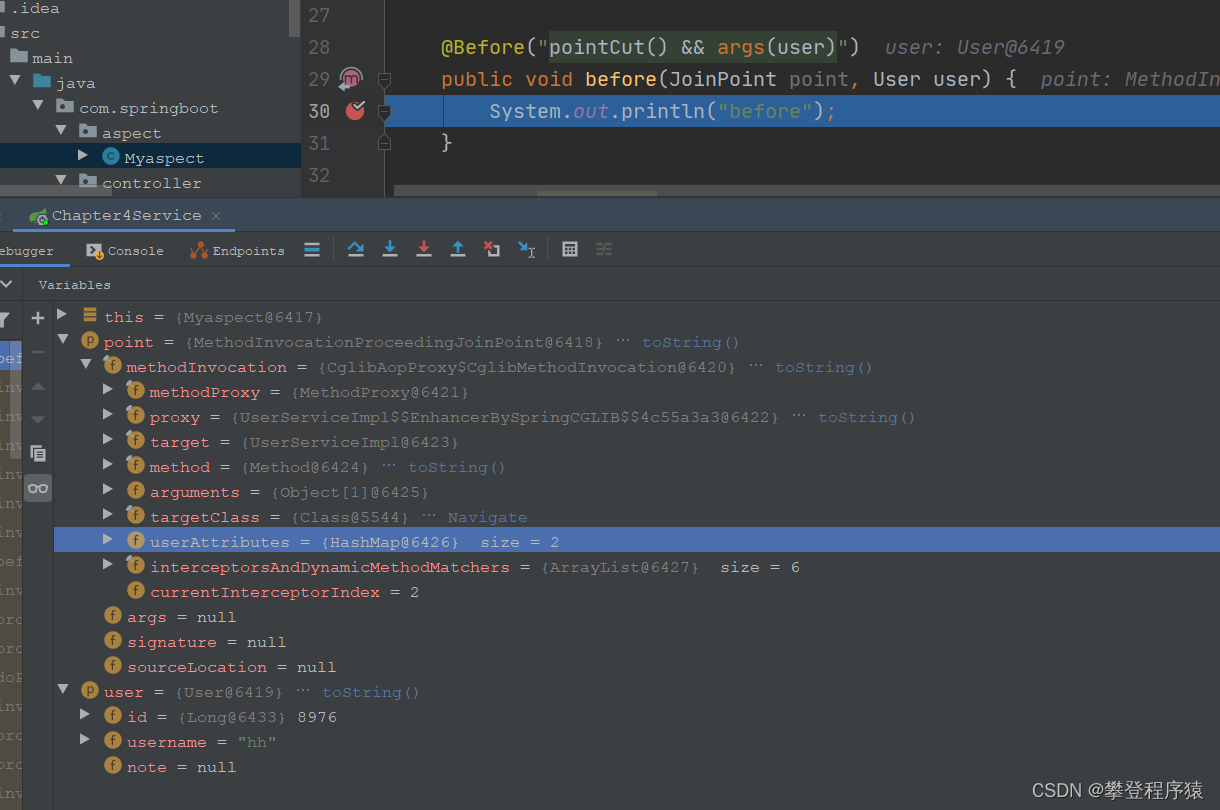Switch to the Endpoints tab
The height and width of the screenshot is (810, 1220).
tap(237, 251)
